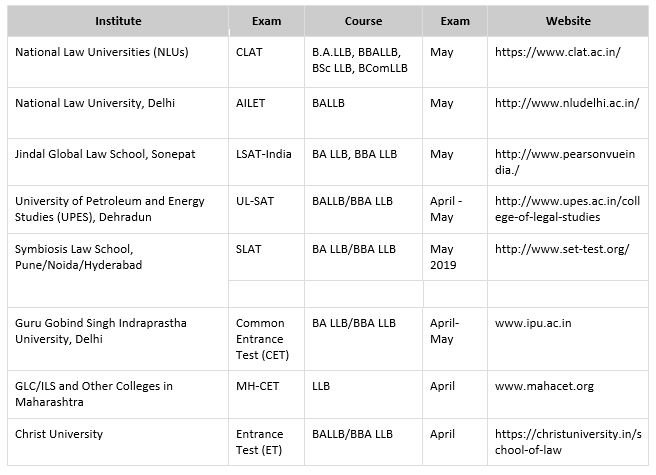Screen dimensions: 656x475
Task: Click the christuniversity.in school-of-law link
Action: click(567, 443)
